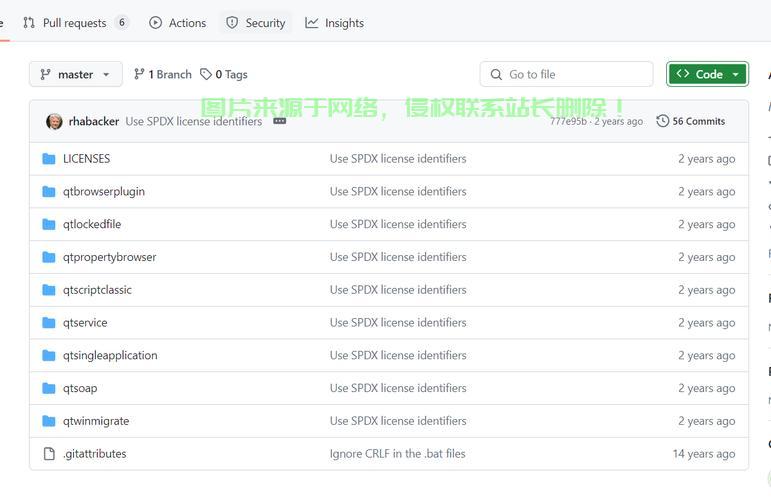771x500 pixels.
Task: Open the Insights tab
Action: click(x=334, y=23)
